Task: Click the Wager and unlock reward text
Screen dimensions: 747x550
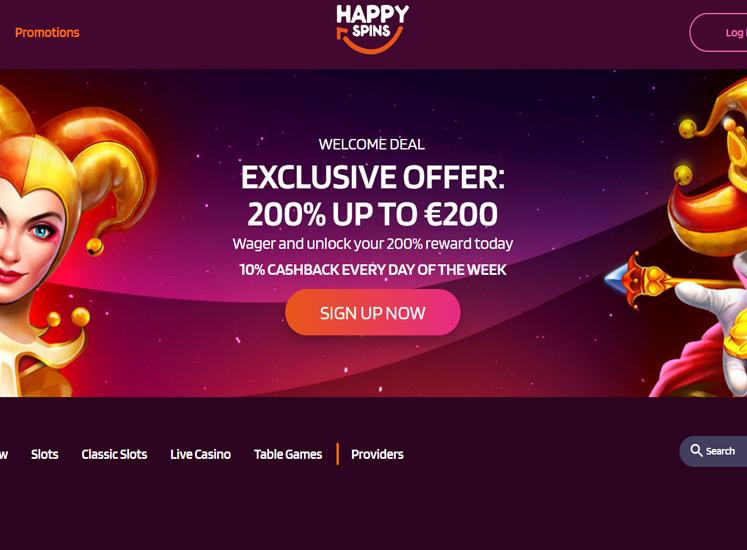Action: point(373,244)
